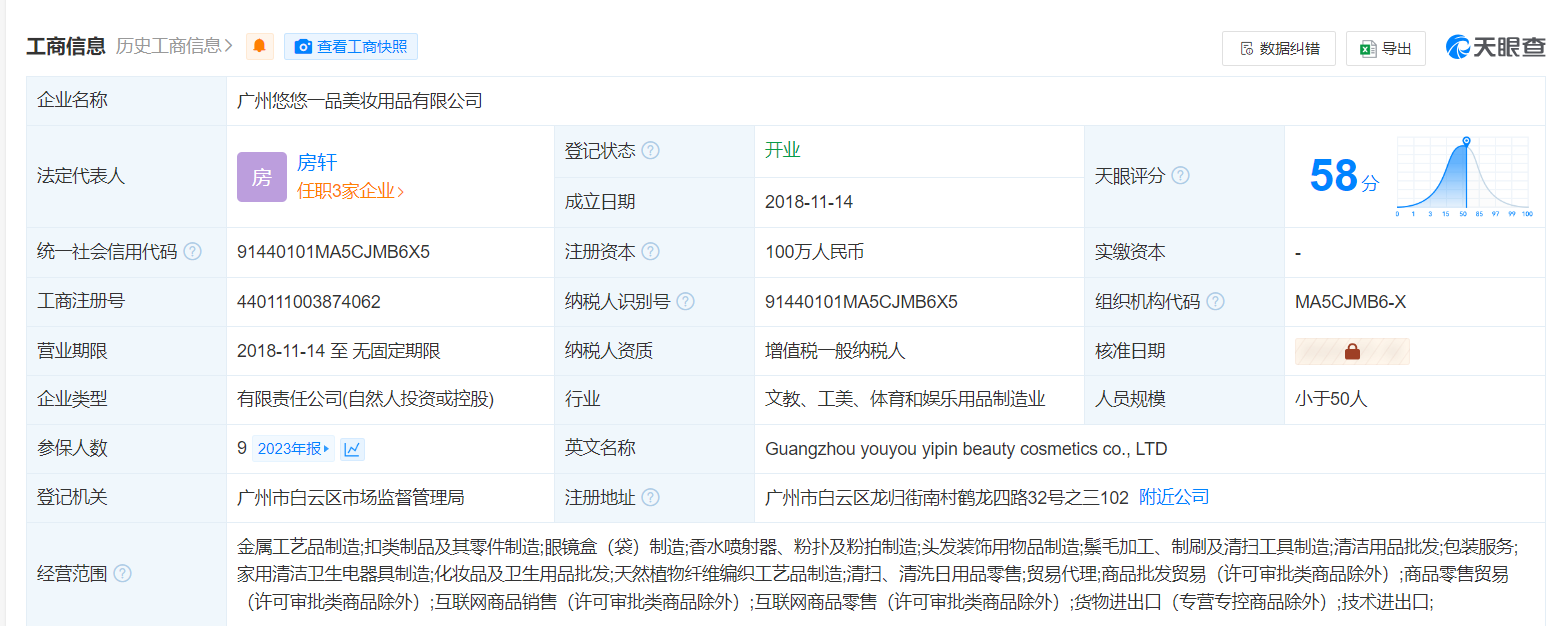1559x626 pixels.
Task: Click address 广州市白云区龙归街南村鹤龙四路32号之三102
Action: click(947, 497)
